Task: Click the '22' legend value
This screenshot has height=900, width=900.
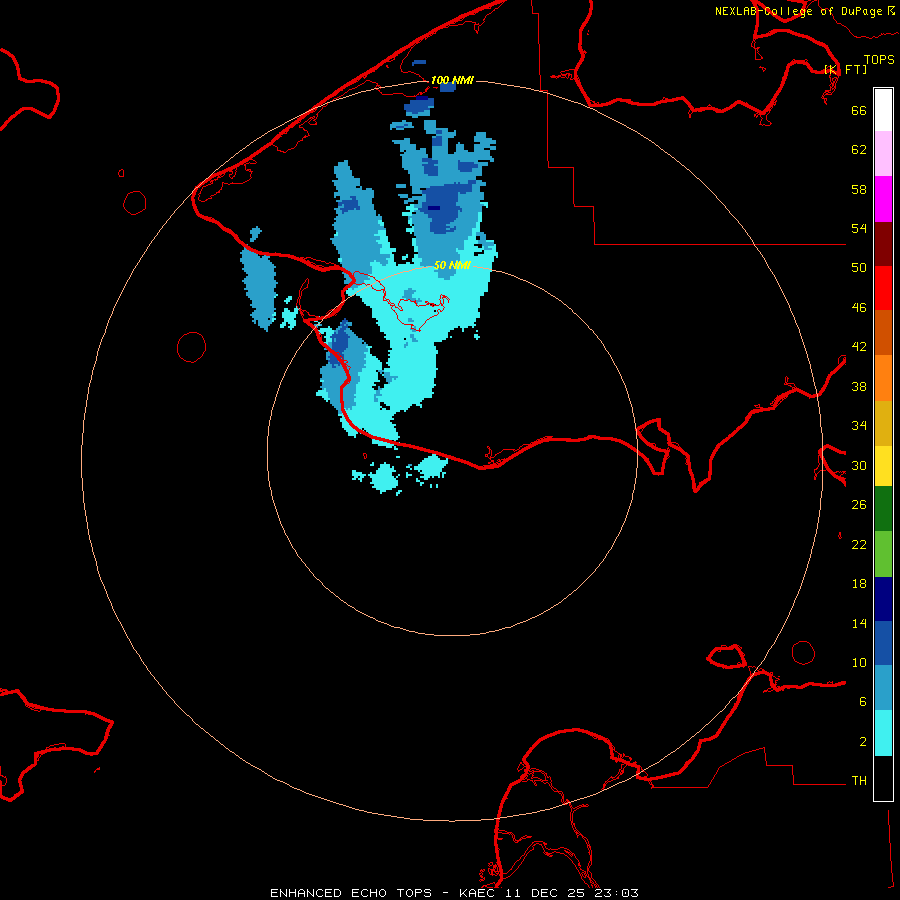Action: point(859,544)
